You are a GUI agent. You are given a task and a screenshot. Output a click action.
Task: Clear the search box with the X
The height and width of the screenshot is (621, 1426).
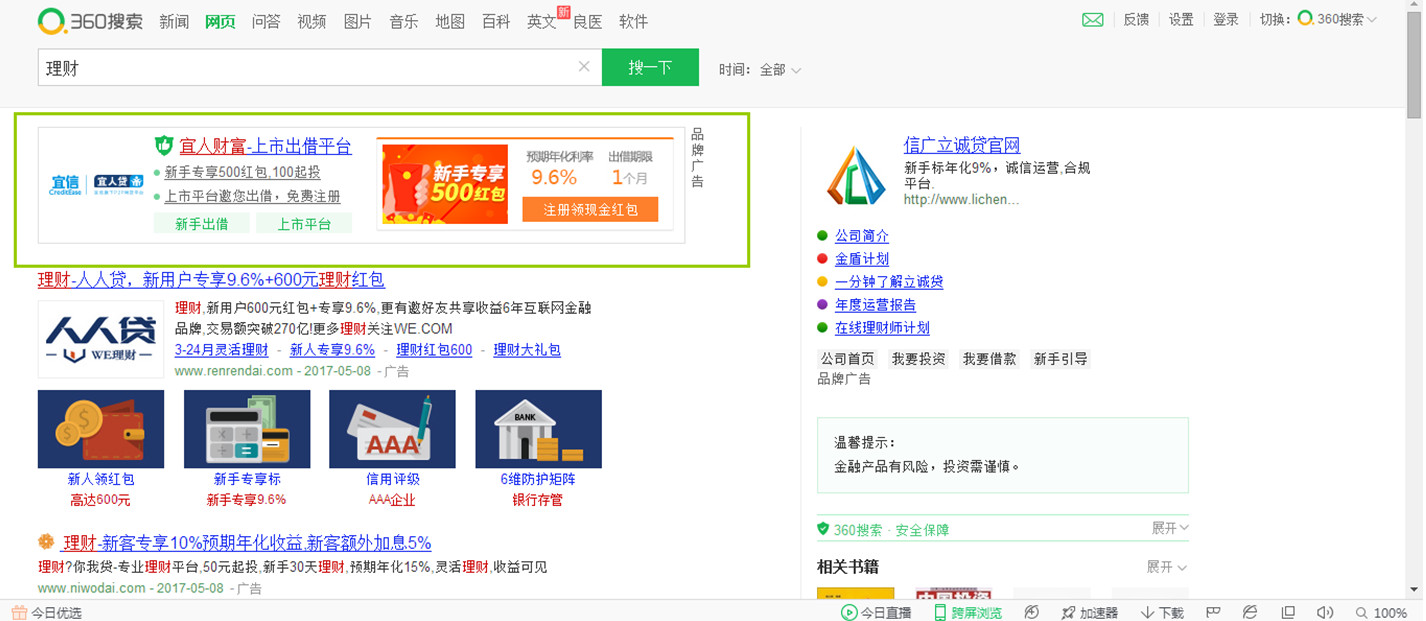(585, 67)
